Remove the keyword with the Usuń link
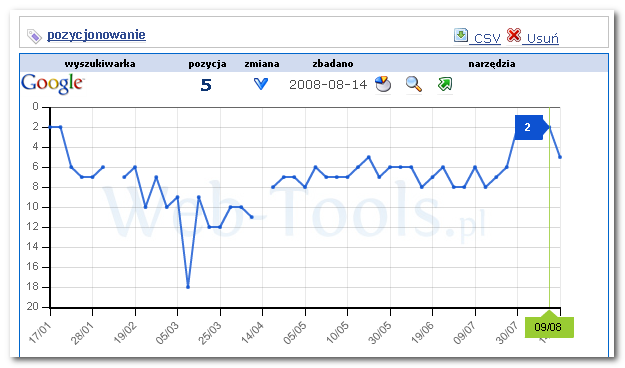This screenshot has width=625, height=368. (x=540, y=38)
